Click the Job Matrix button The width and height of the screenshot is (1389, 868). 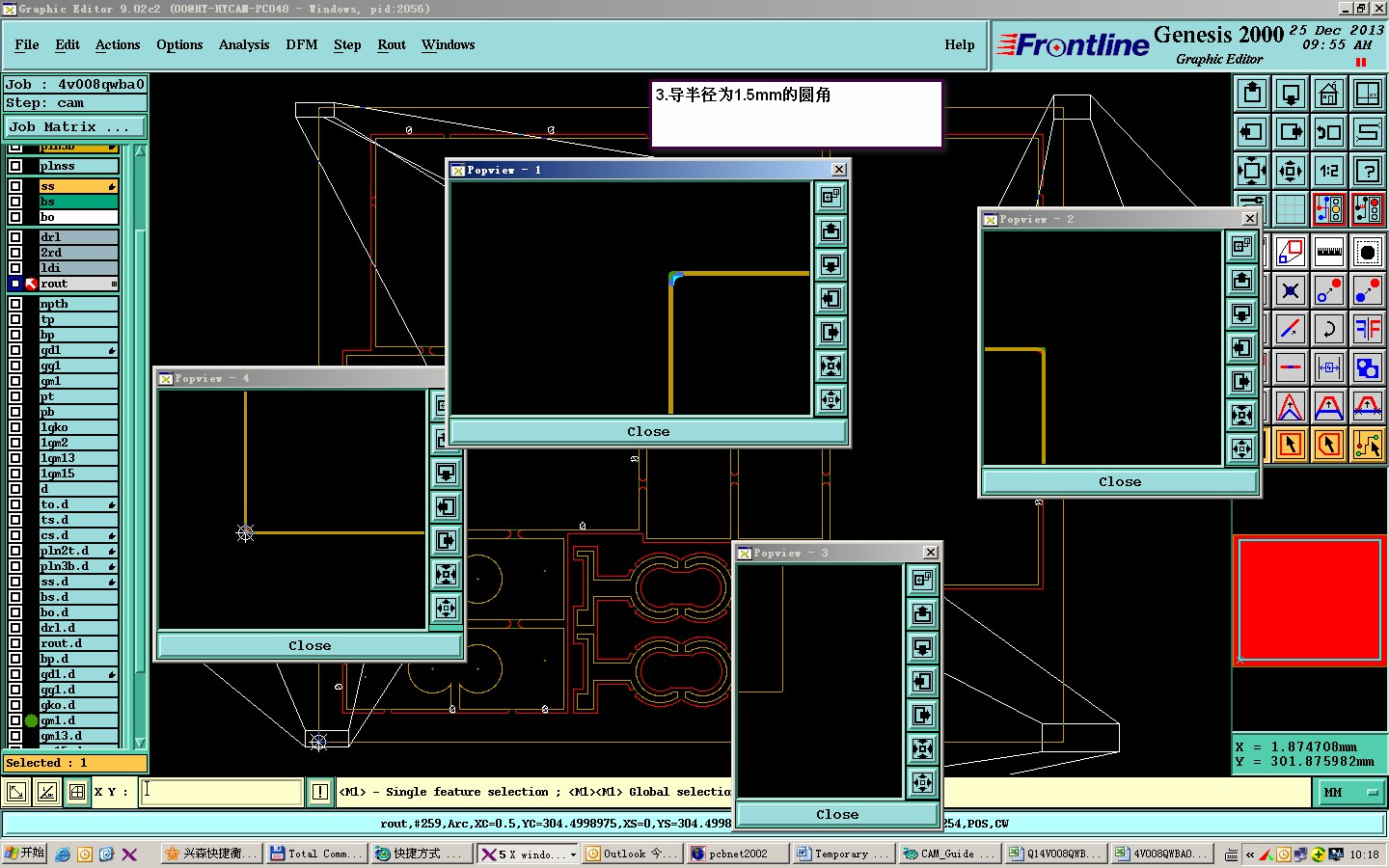pos(74,127)
